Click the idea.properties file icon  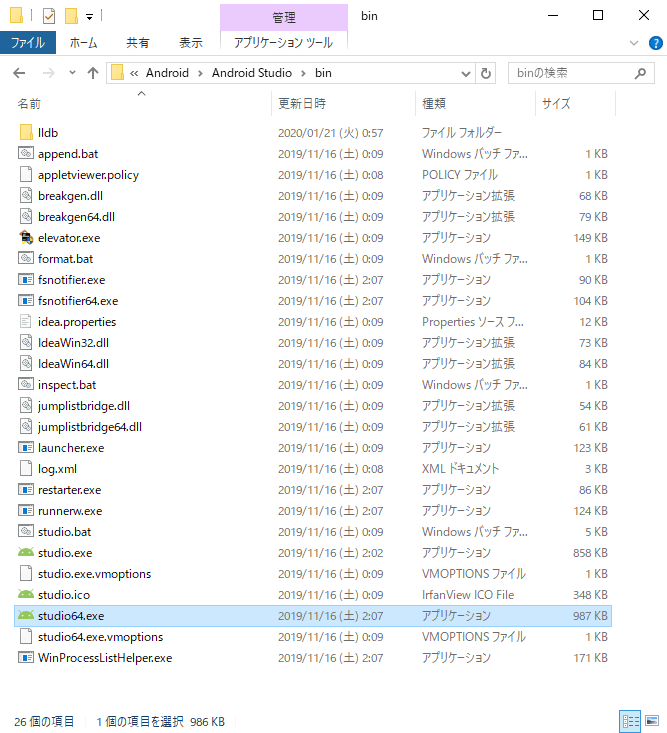click(26, 322)
